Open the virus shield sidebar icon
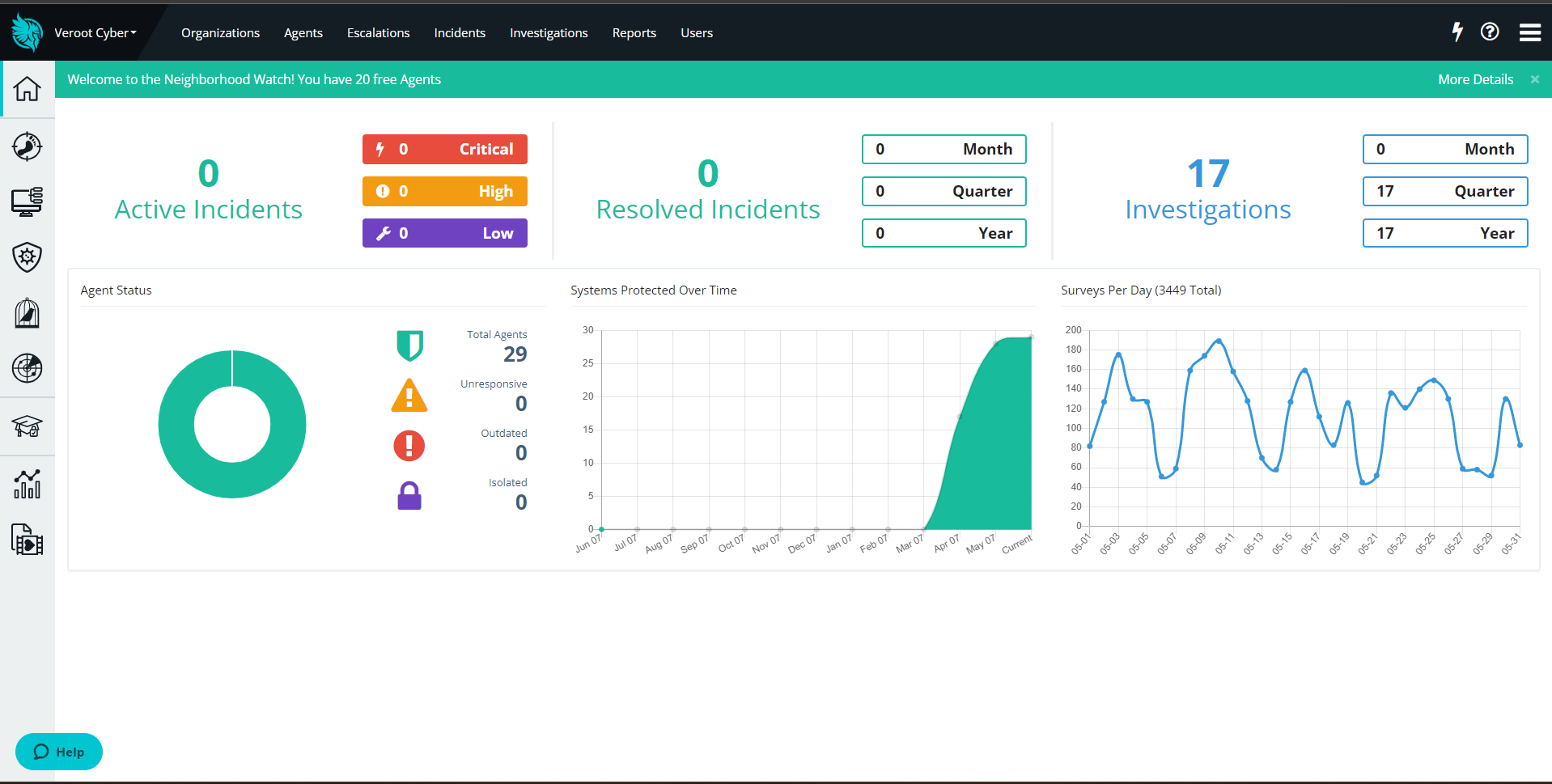The image size is (1552, 784). pyautogui.click(x=27, y=257)
